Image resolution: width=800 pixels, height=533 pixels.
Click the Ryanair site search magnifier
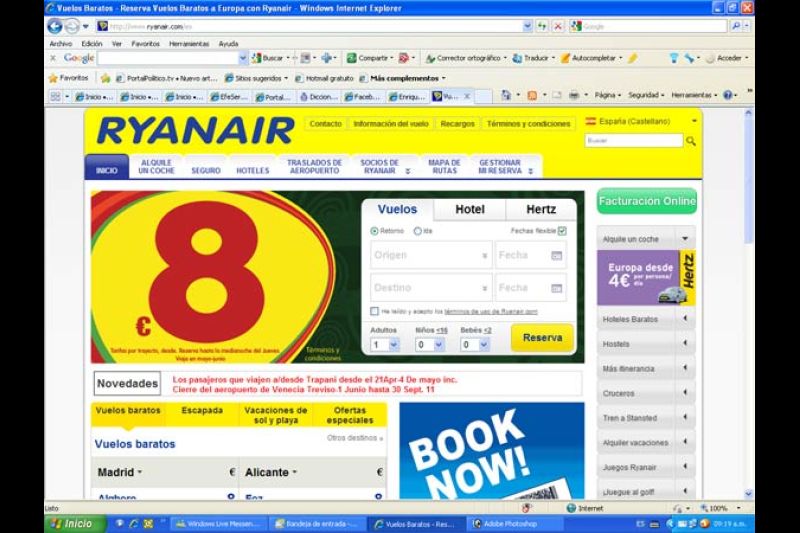pyautogui.click(x=691, y=141)
